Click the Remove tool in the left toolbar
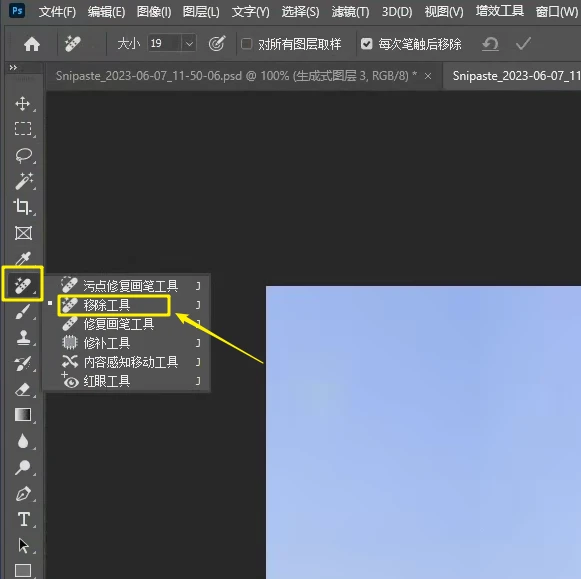The width and height of the screenshot is (581, 579). pos(23,286)
